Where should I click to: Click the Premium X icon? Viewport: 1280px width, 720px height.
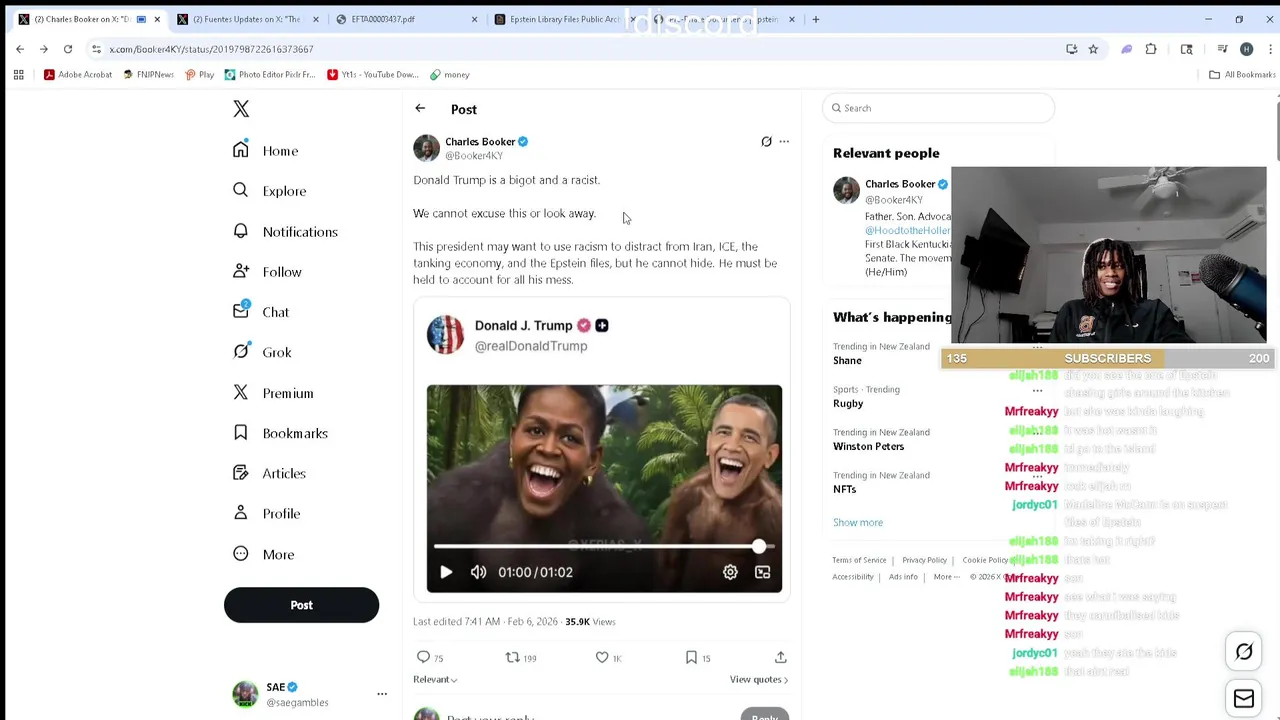coord(241,393)
